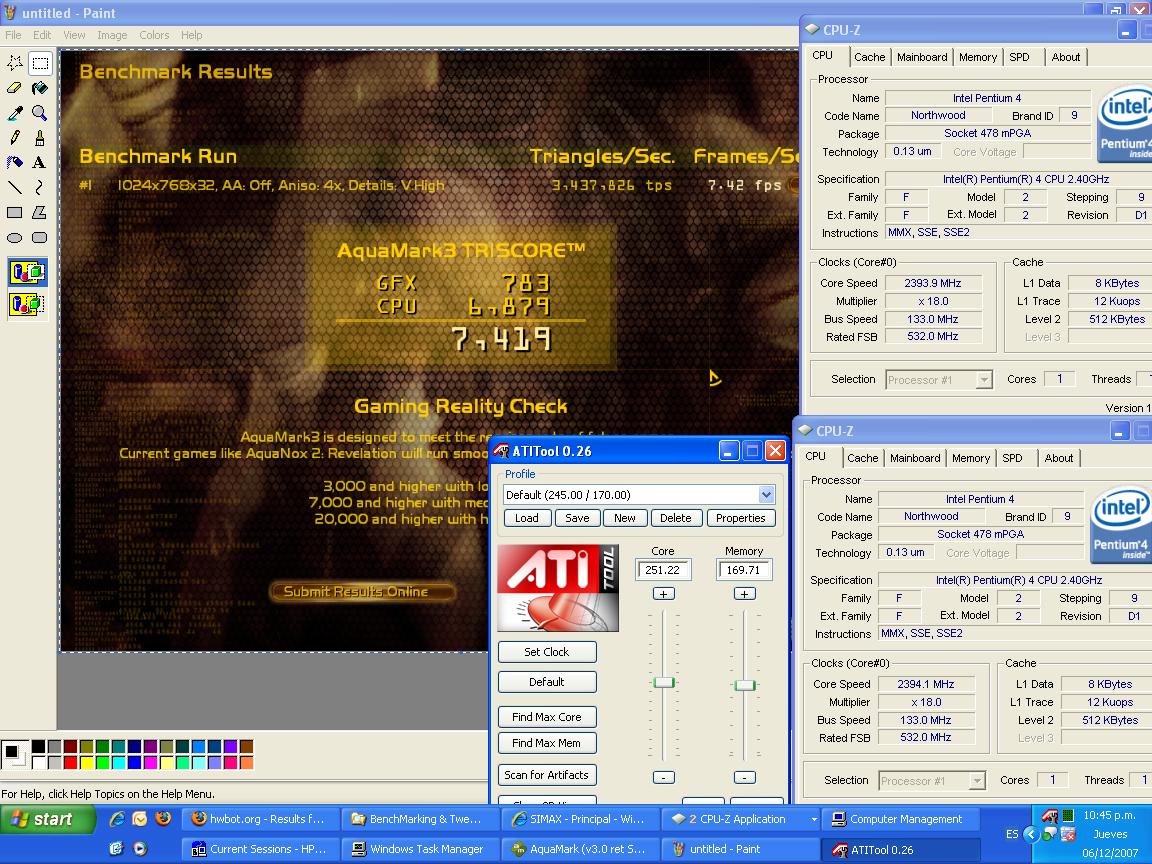The image size is (1152, 864).
Task: Choose the Pencil tool in Paint
Action: 15,138
